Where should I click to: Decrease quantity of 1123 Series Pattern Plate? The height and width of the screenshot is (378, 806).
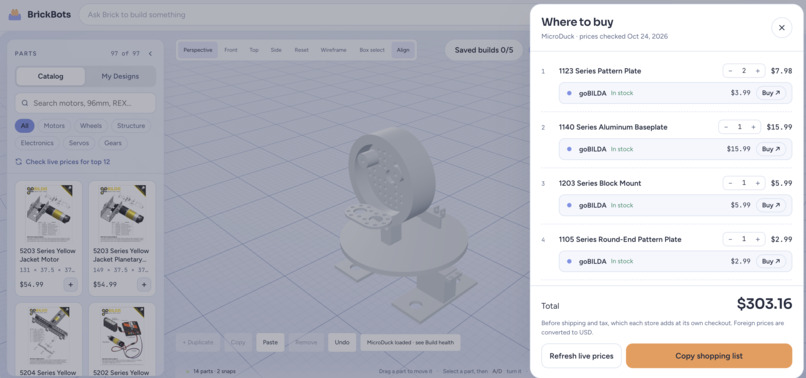tap(730, 71)
